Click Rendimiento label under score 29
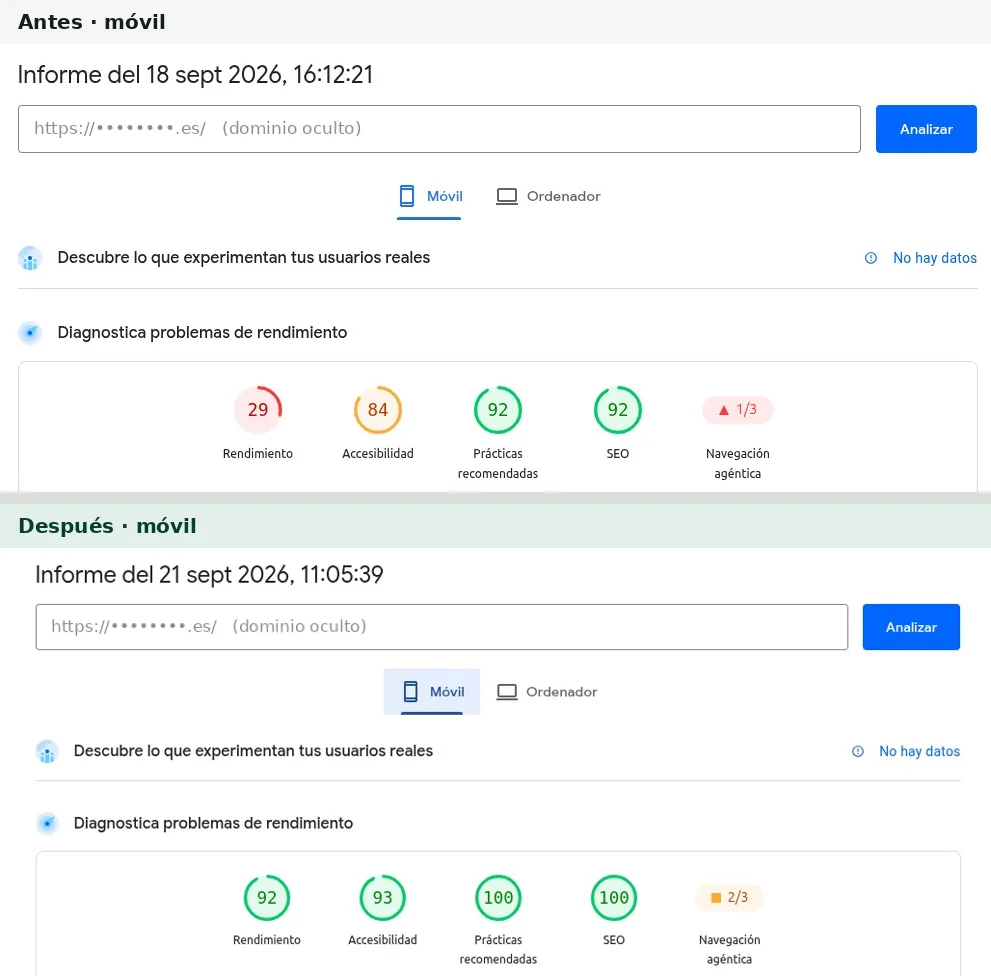Screen dimensions: 991x976 pos(257,454)
